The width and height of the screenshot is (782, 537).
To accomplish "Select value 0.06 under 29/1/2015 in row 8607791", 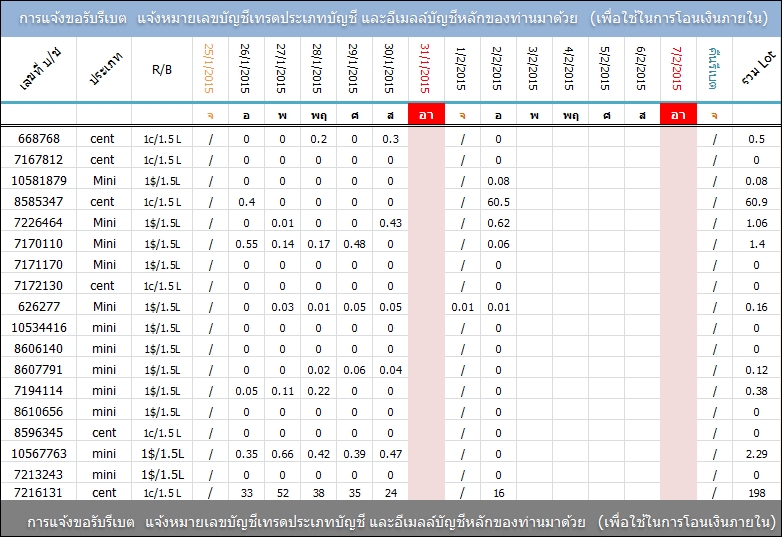I will (354, 370).
